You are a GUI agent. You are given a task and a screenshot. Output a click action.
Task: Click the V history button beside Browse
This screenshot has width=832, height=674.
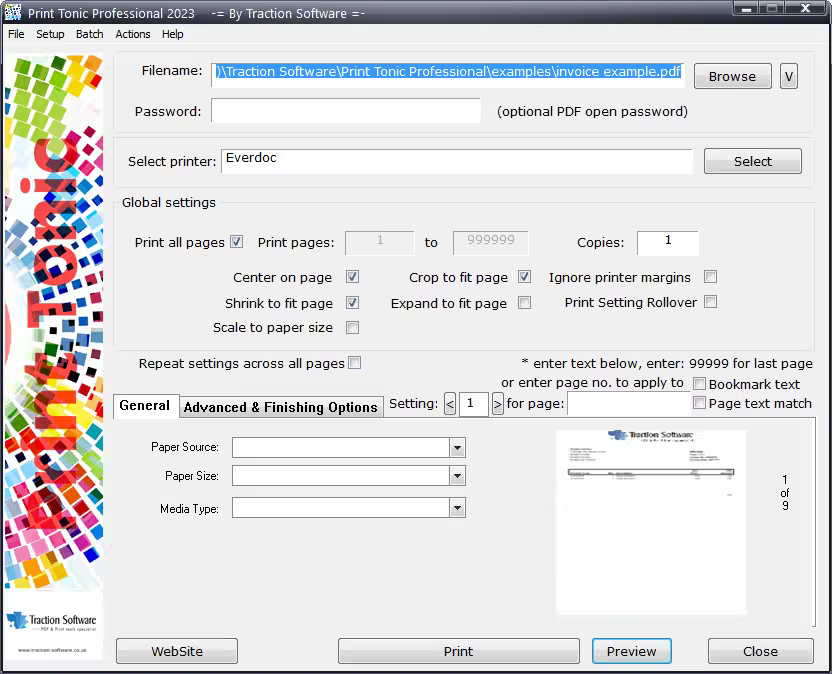tap(788, 76)
